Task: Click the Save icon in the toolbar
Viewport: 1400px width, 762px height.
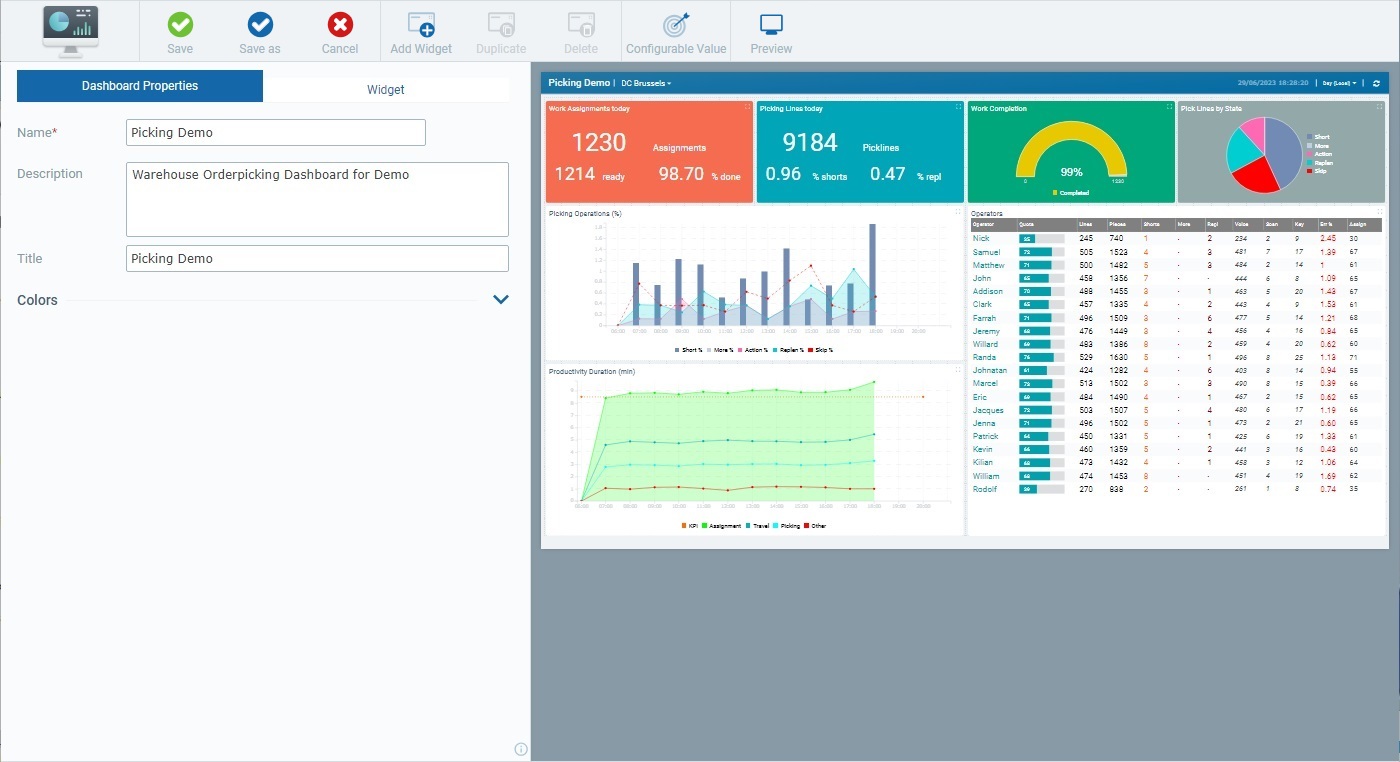Action: coord(179,31)
